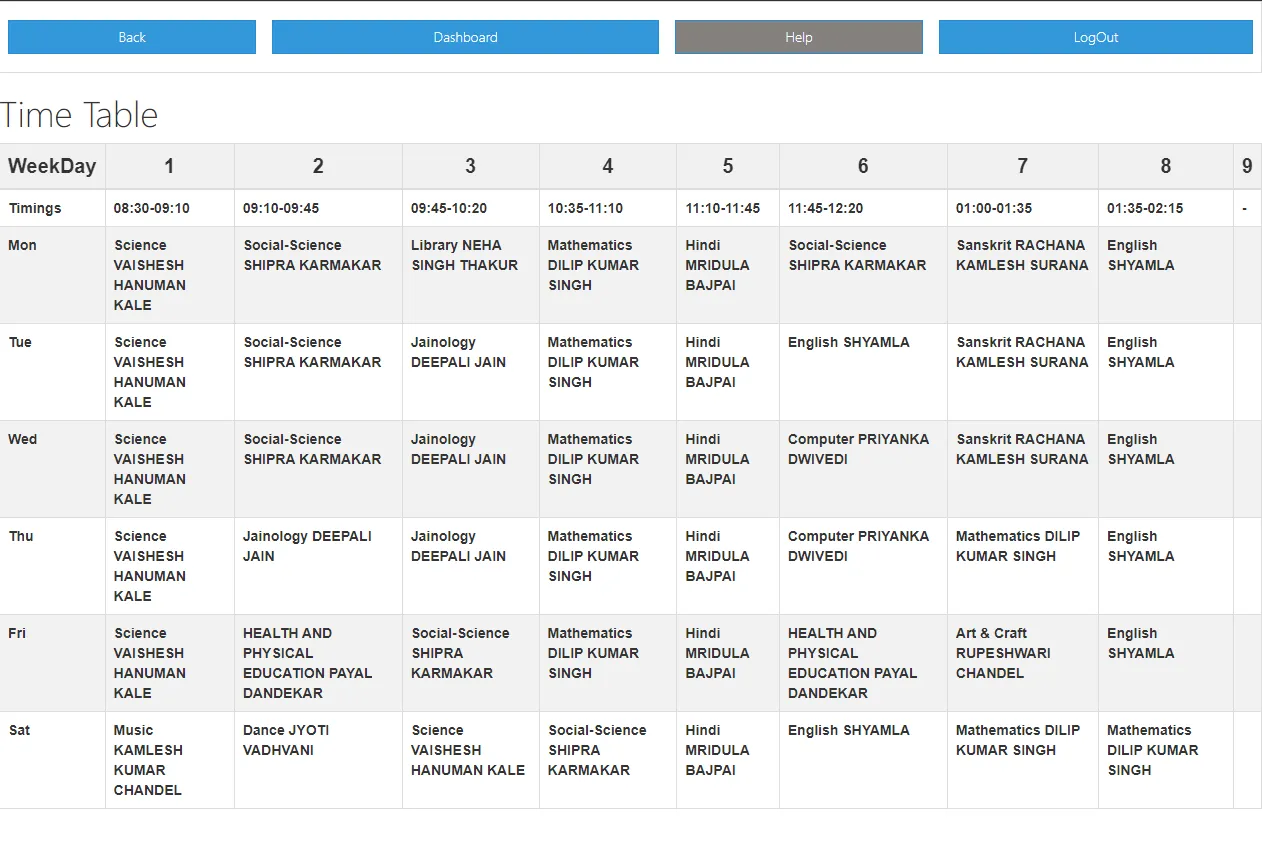Click Thursday's Science VAISHESH HANUMAN KALE cell

(x=170, y=566)
